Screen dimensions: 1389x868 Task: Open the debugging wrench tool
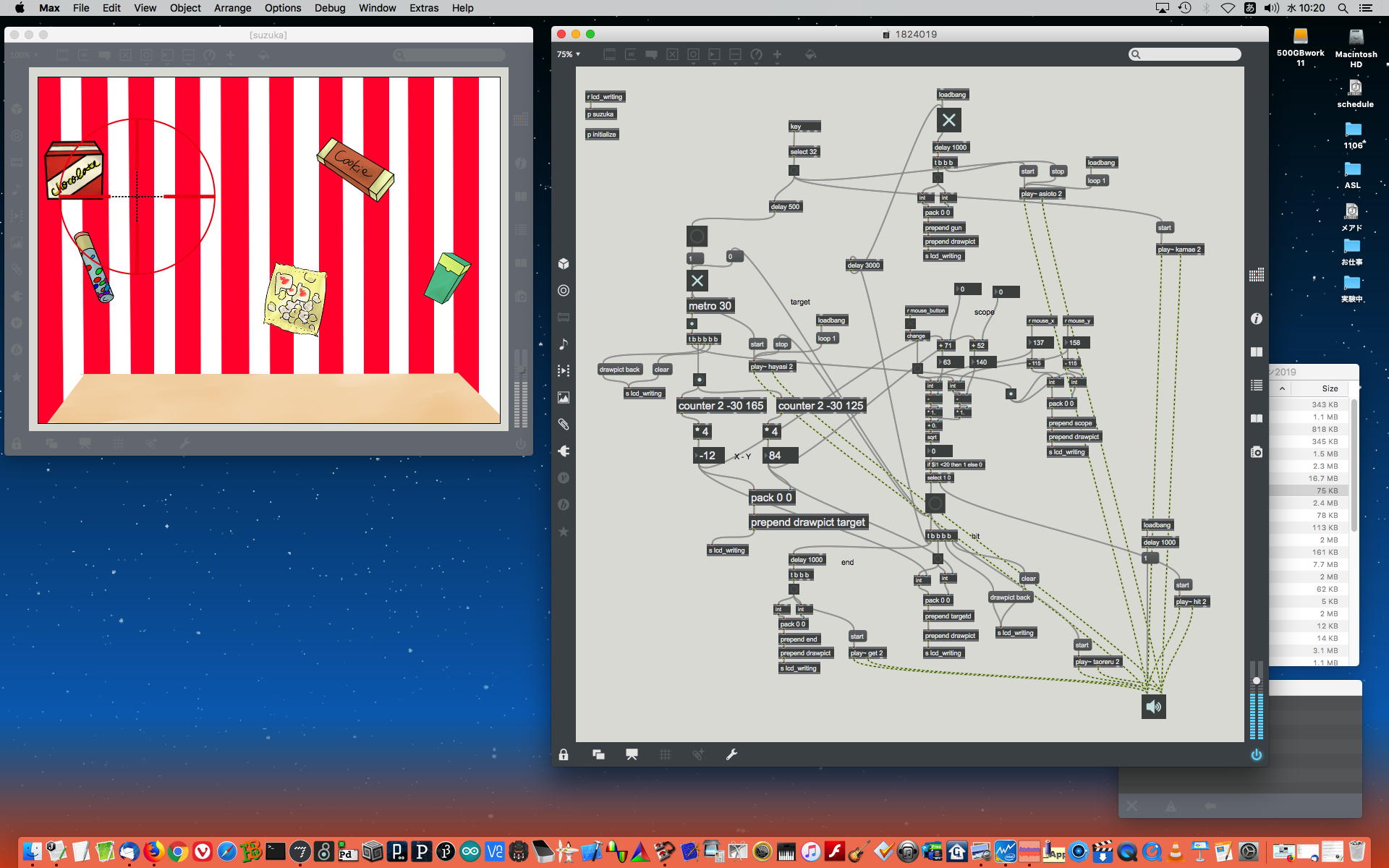[731, 754]
